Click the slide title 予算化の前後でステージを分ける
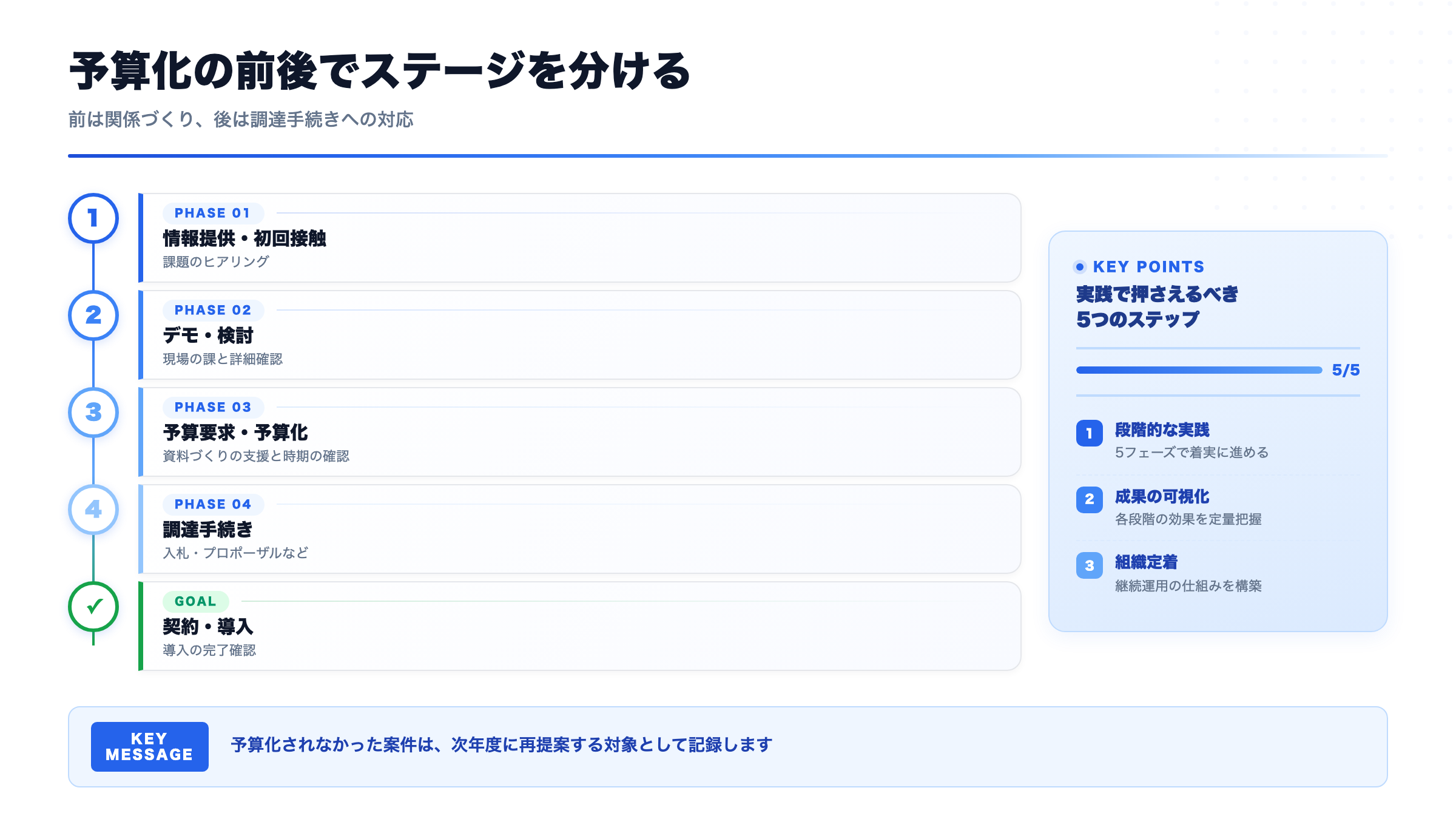 coord(380,71)
